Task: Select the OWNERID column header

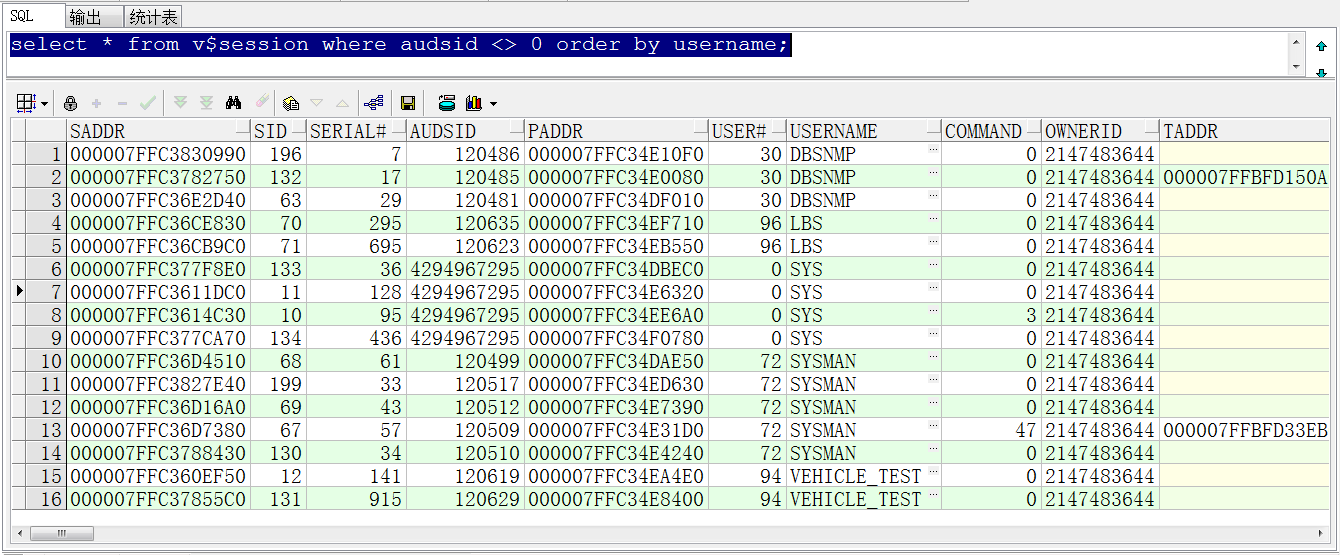Action: 1100,131
